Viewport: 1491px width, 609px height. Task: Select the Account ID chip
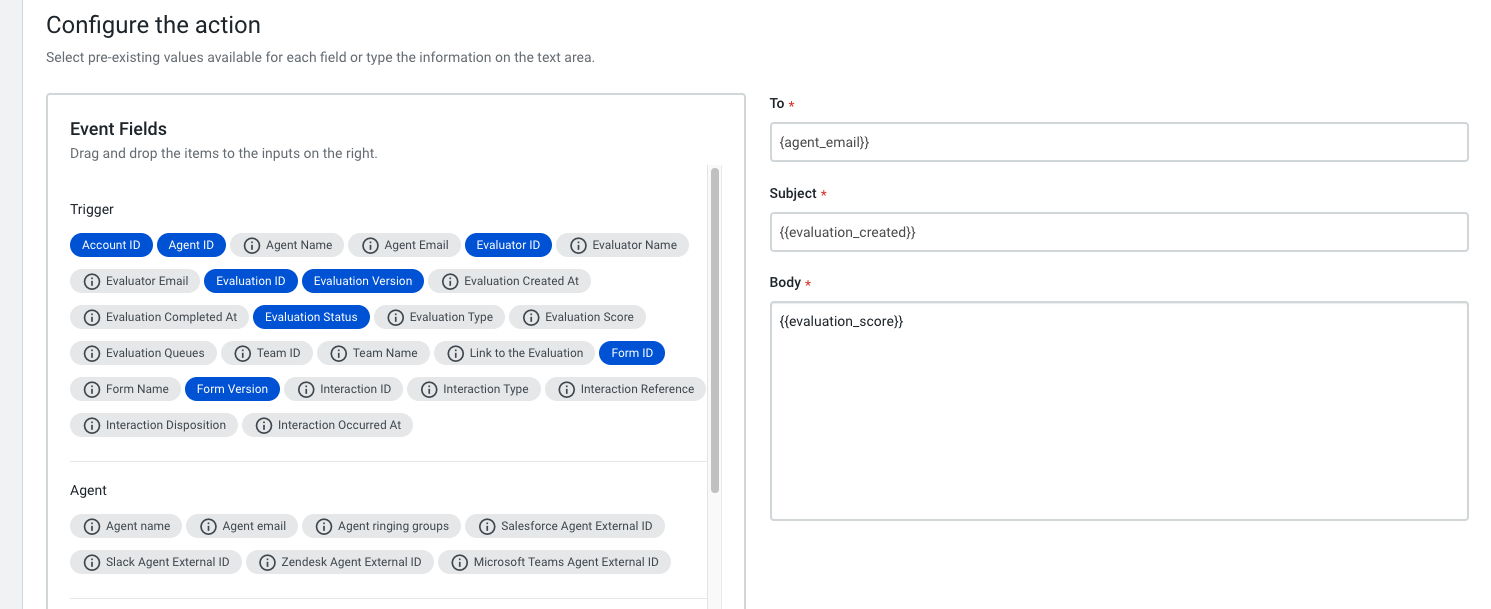pyautogui.click(x=111, y=245)
